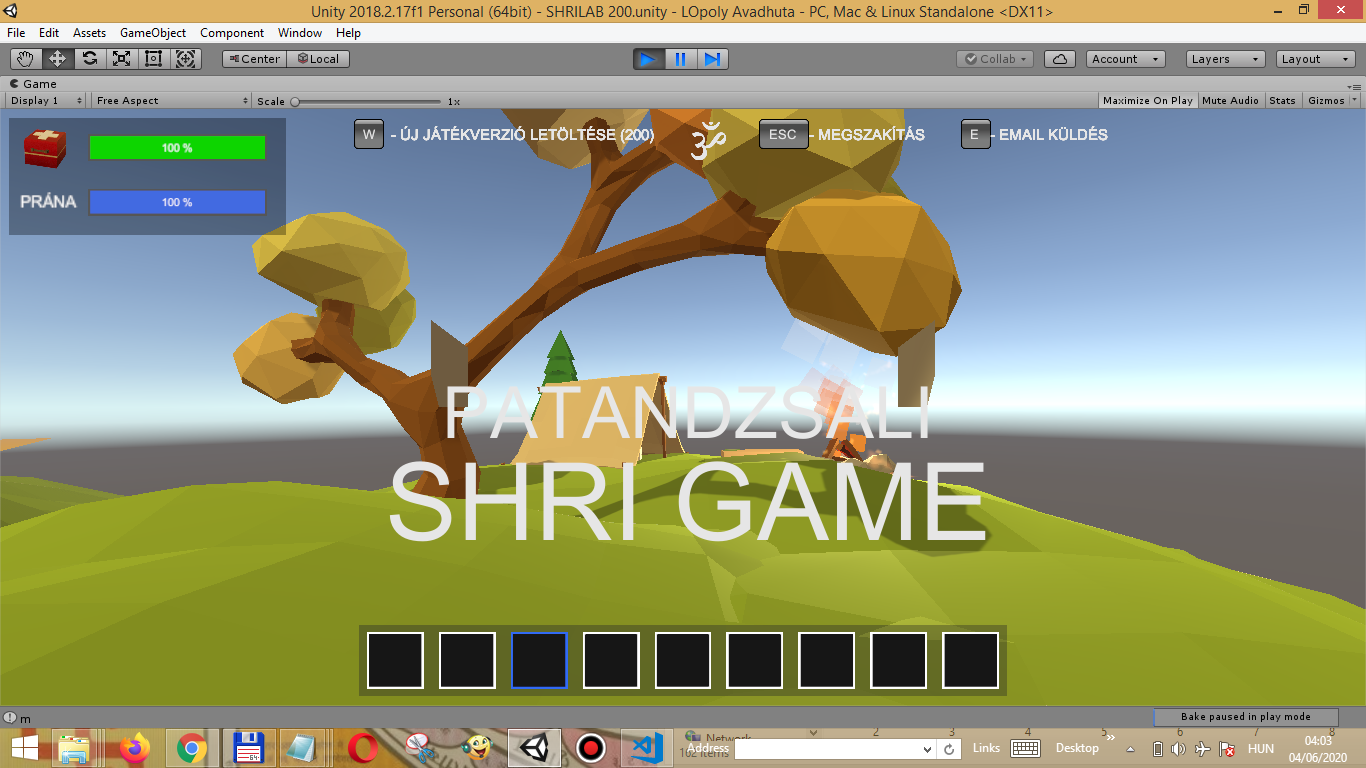Toggle Maximize On Play

pyautogui.click(x=1147, y=101)
